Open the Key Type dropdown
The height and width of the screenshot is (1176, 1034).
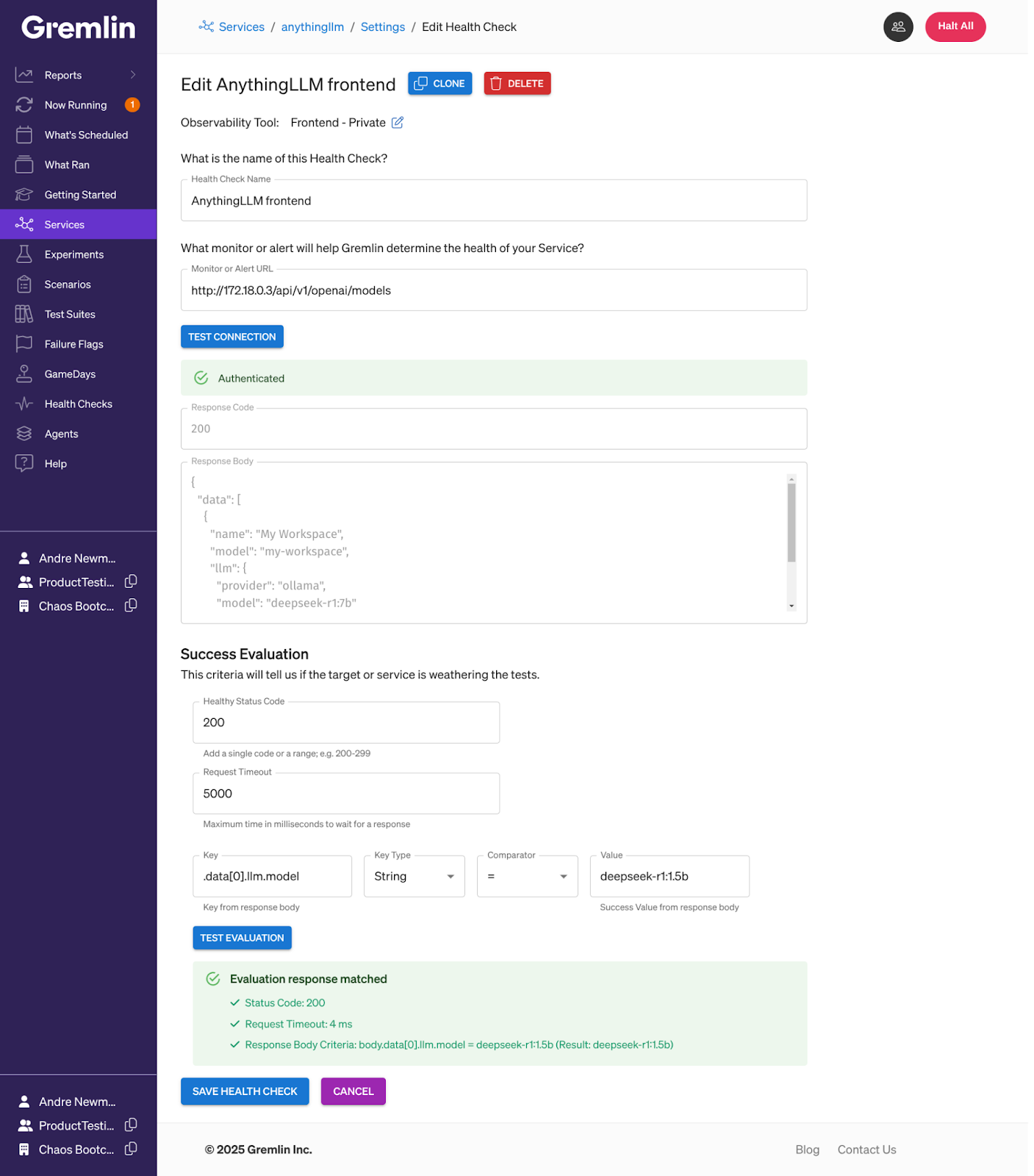point(414,876)
